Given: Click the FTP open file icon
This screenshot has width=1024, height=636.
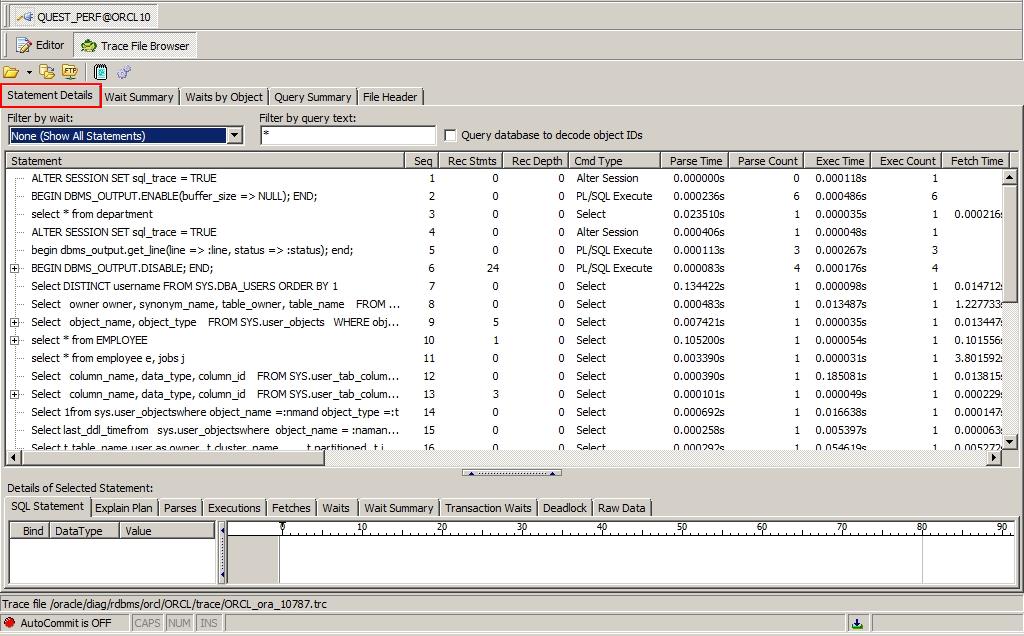Looking at the screenshot, I should point(69,72).
